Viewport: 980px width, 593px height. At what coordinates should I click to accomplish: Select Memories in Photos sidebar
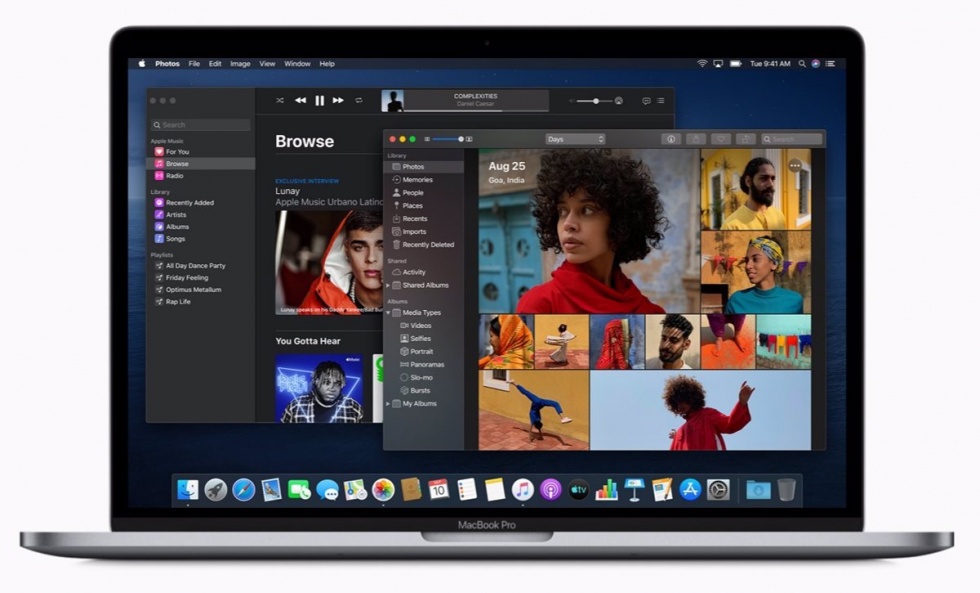(x=417, y=180)
